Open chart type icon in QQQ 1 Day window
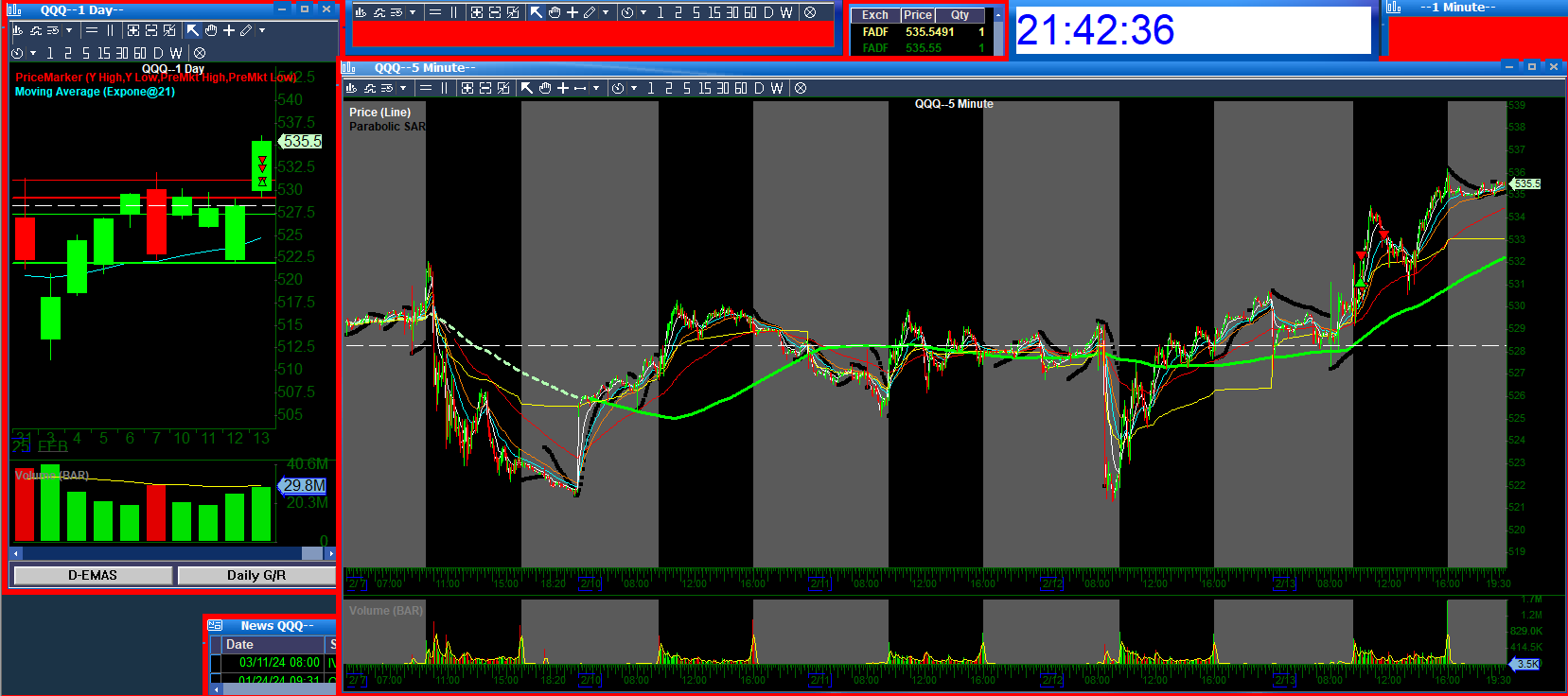This screenshot has height=696, width=1568. pyautogui.click(x=17, y=30)
